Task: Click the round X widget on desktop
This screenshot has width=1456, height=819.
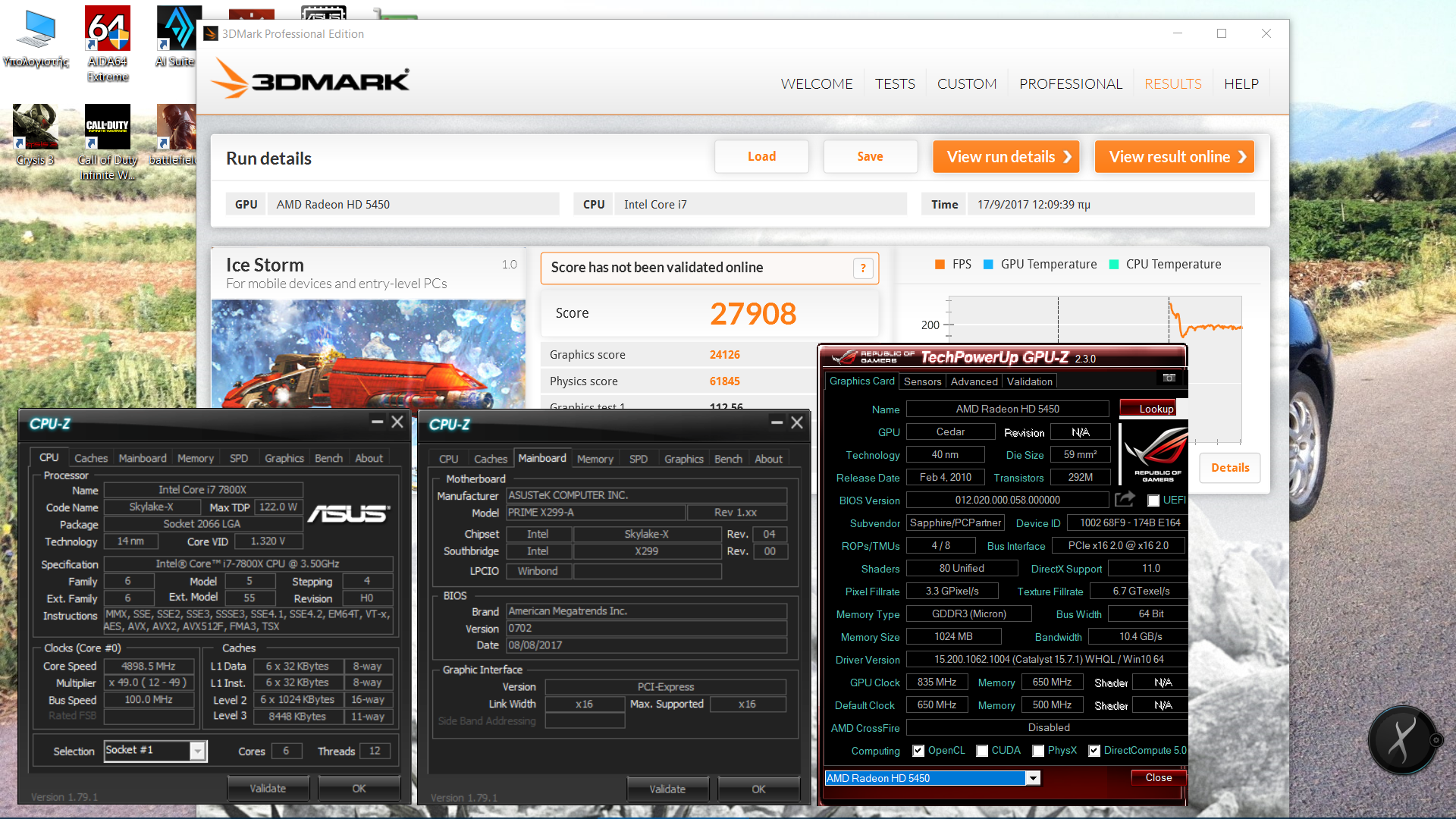Action: 1403,739
